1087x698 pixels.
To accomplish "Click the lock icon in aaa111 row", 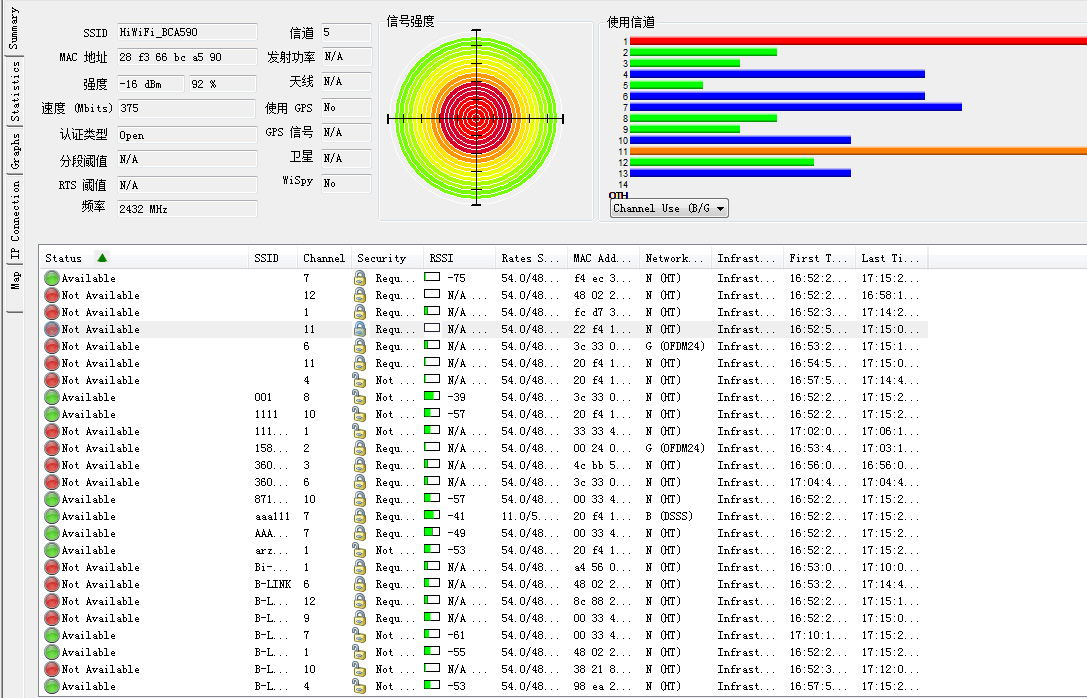I will click(x=360, y=516).
